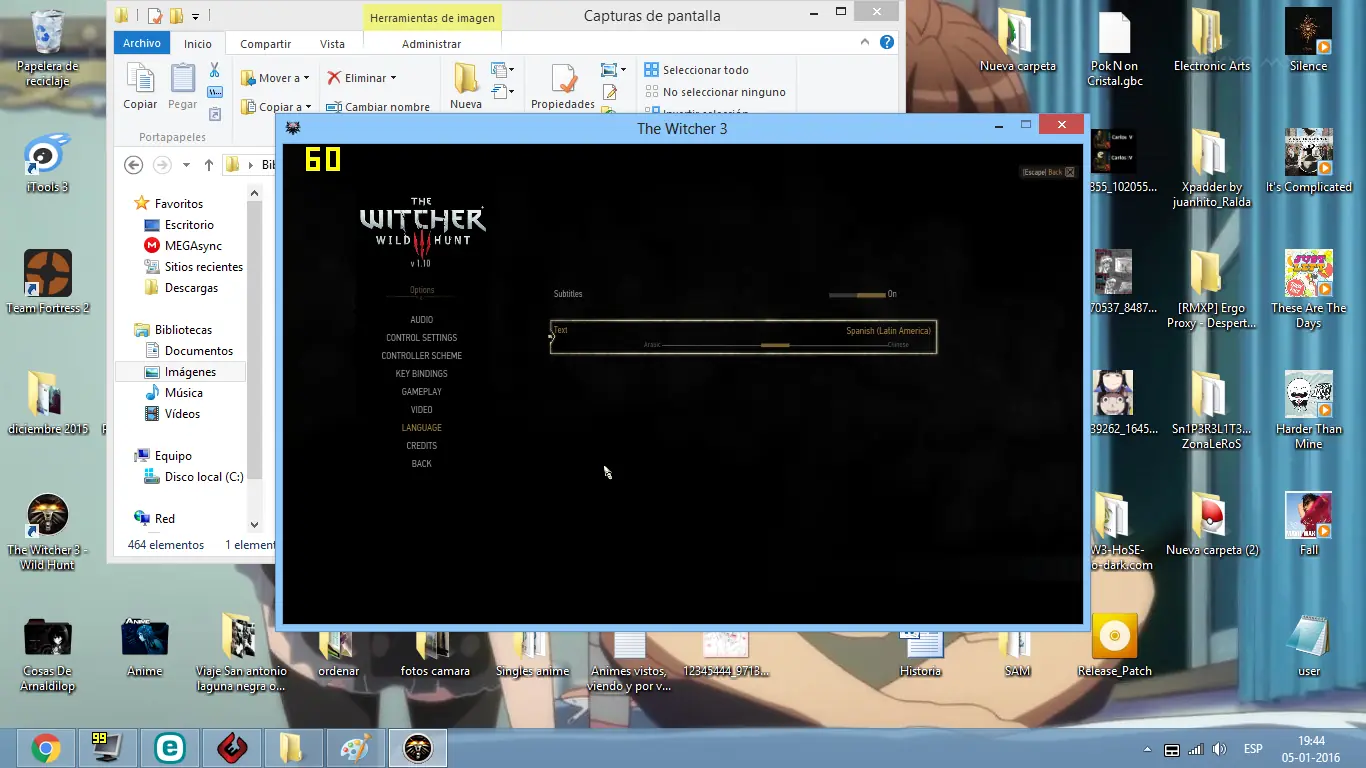The width and height of the screenshot is (1366, 768).
Task: Select Descargas in the navigation pane
Action: coord(181,288)
